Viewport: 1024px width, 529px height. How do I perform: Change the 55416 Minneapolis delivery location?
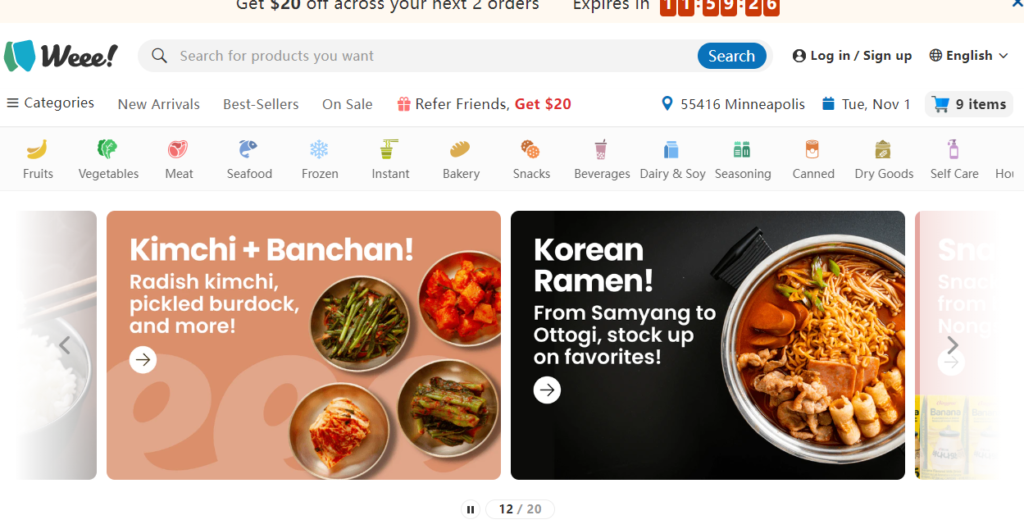coord(733,104)
